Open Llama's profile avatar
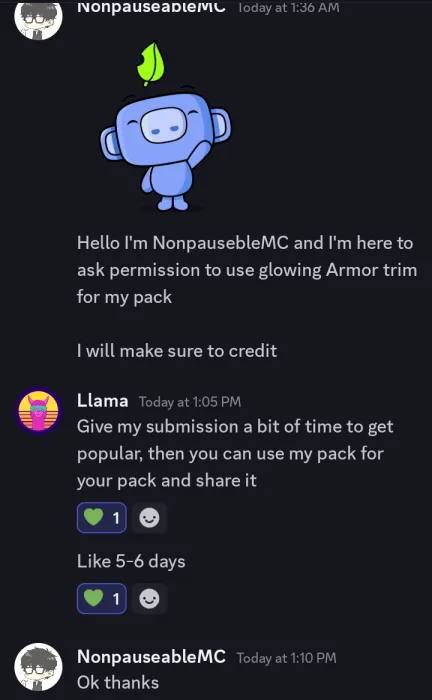This screenshot has height=700, width=432. pyautogui.click(x=38, y=410)
